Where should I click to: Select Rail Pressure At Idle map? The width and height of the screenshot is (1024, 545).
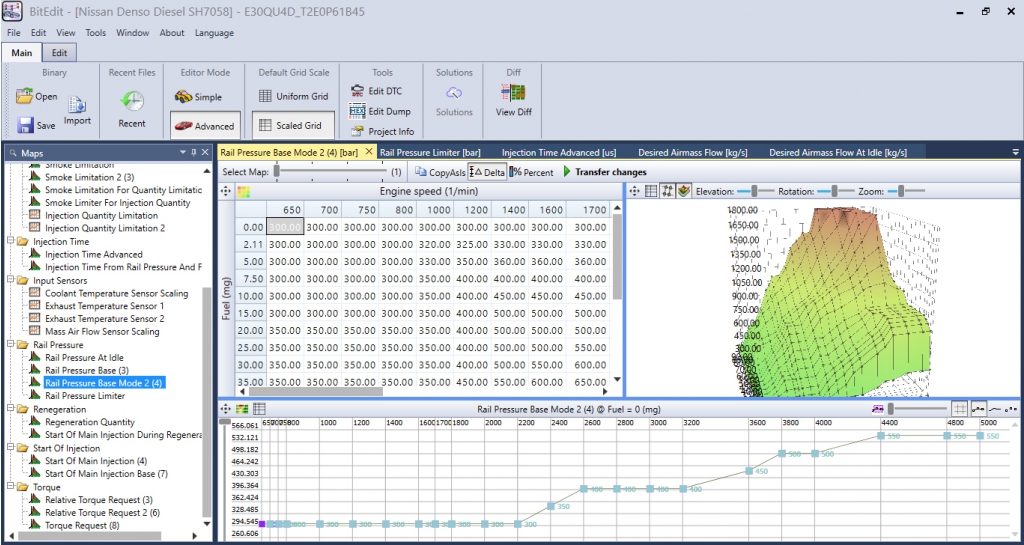tap(84, 358)
